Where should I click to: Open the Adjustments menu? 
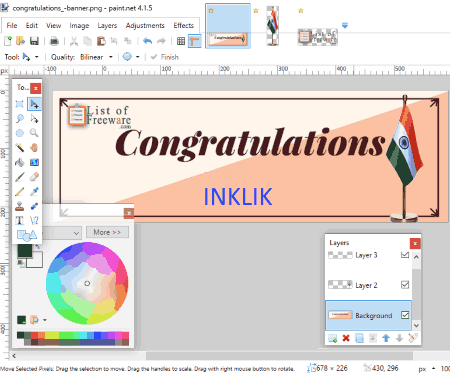pos(145,25)
